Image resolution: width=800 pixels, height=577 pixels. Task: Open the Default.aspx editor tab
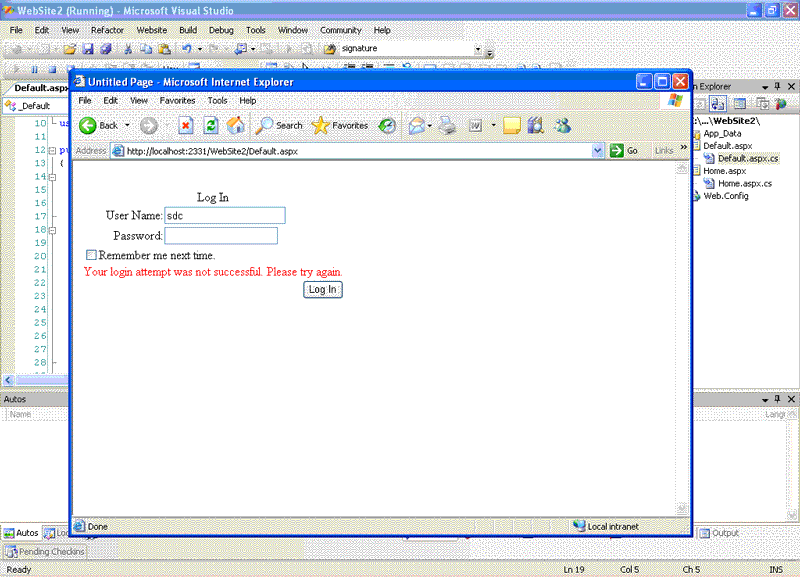pyautogui.click(x=39, y=88)
